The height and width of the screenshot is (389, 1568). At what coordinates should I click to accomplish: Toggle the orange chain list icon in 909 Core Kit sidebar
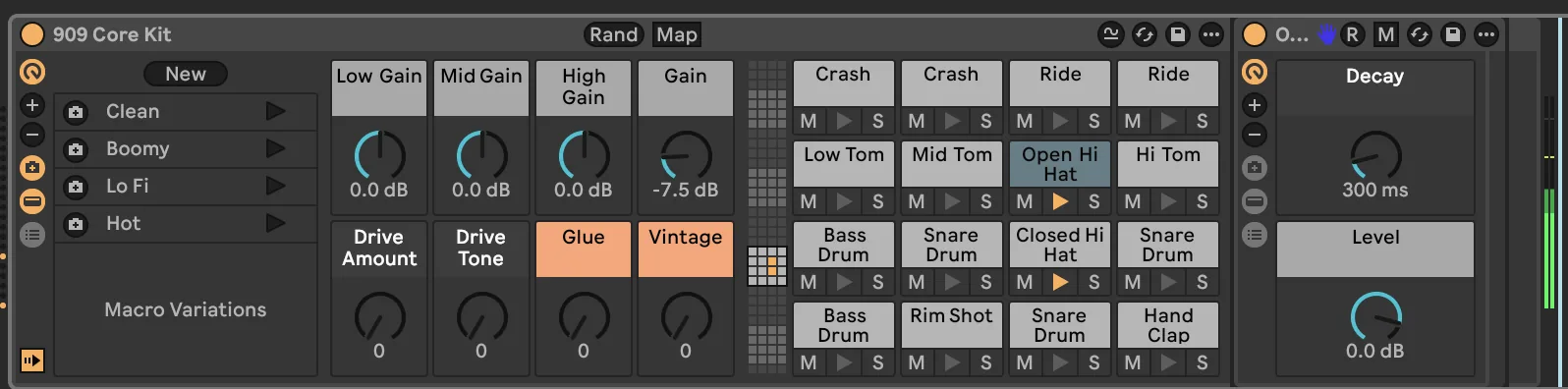32,201
